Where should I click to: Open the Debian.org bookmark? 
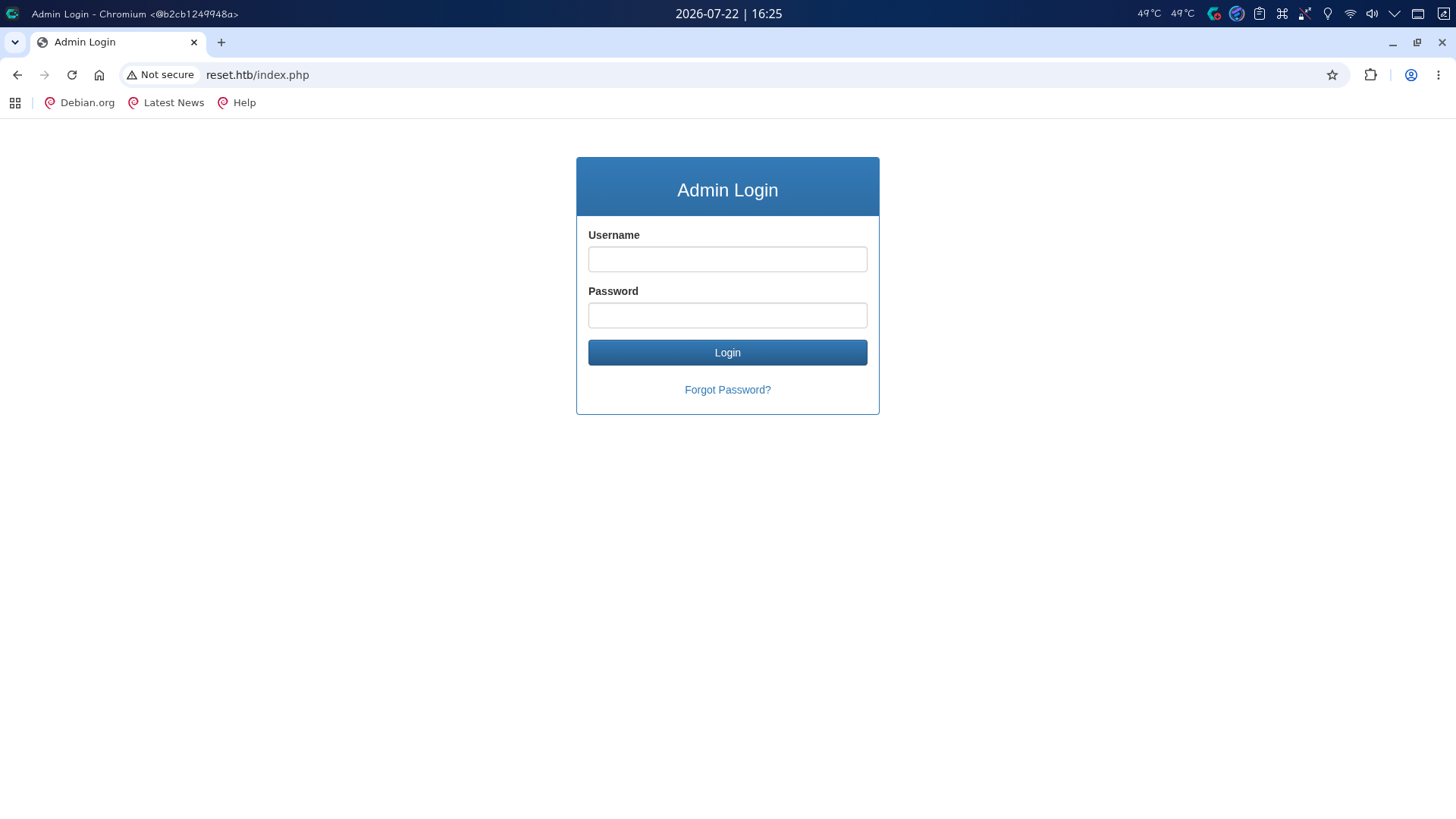(80, 103)
